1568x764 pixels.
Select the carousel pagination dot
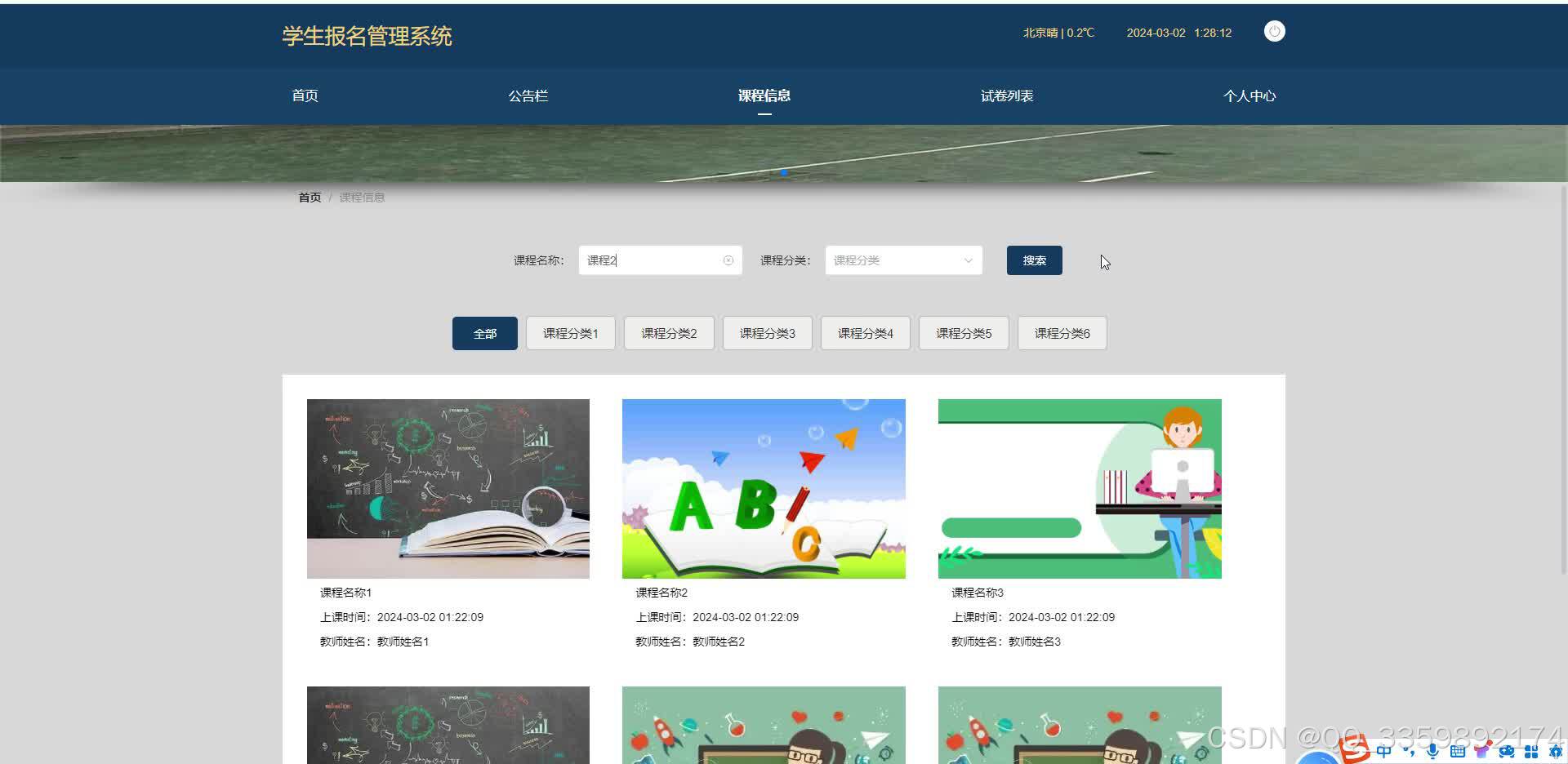coord(783,172)
